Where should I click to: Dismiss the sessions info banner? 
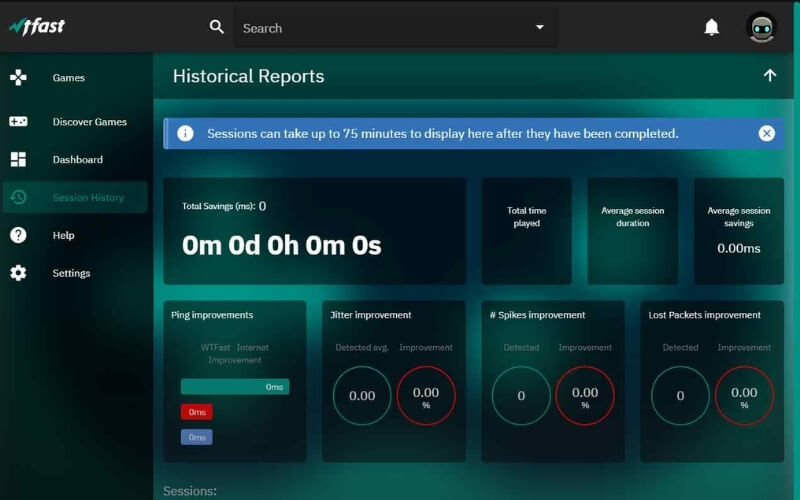[x=766, y=133]
